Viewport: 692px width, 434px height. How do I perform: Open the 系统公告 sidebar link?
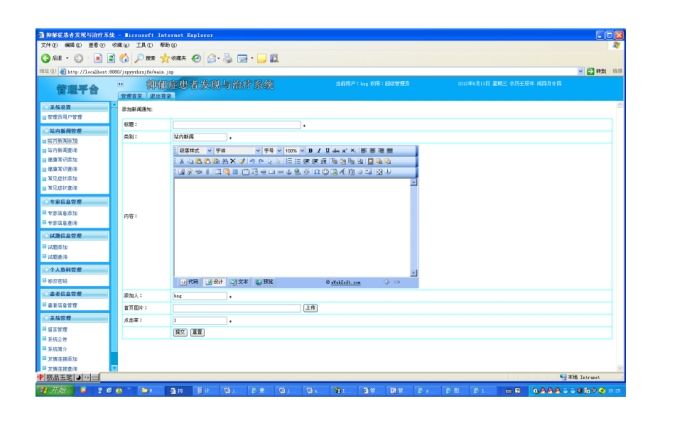[58, 339]
